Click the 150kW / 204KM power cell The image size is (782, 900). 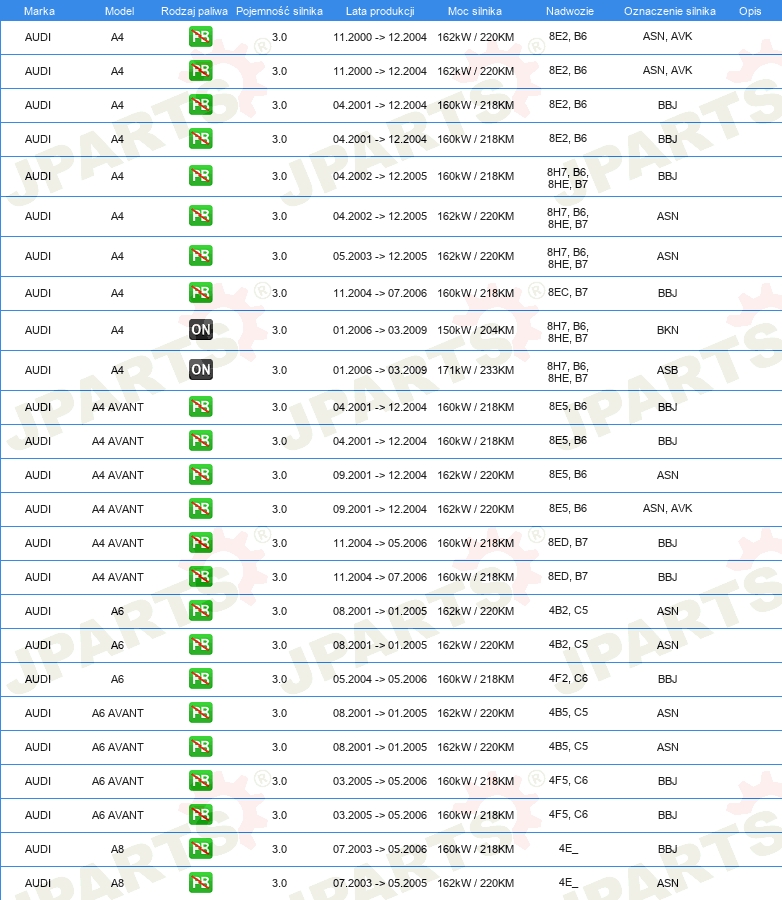[475, 330]
